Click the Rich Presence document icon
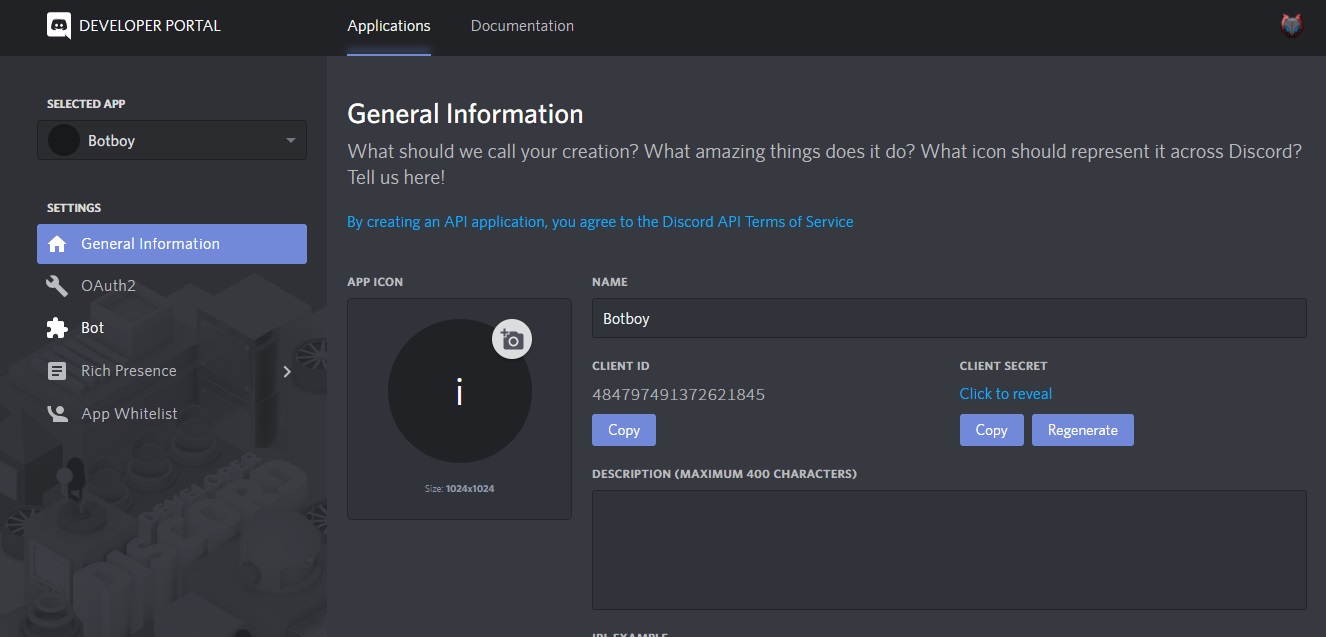1326x637 pixels. point(57,371)
